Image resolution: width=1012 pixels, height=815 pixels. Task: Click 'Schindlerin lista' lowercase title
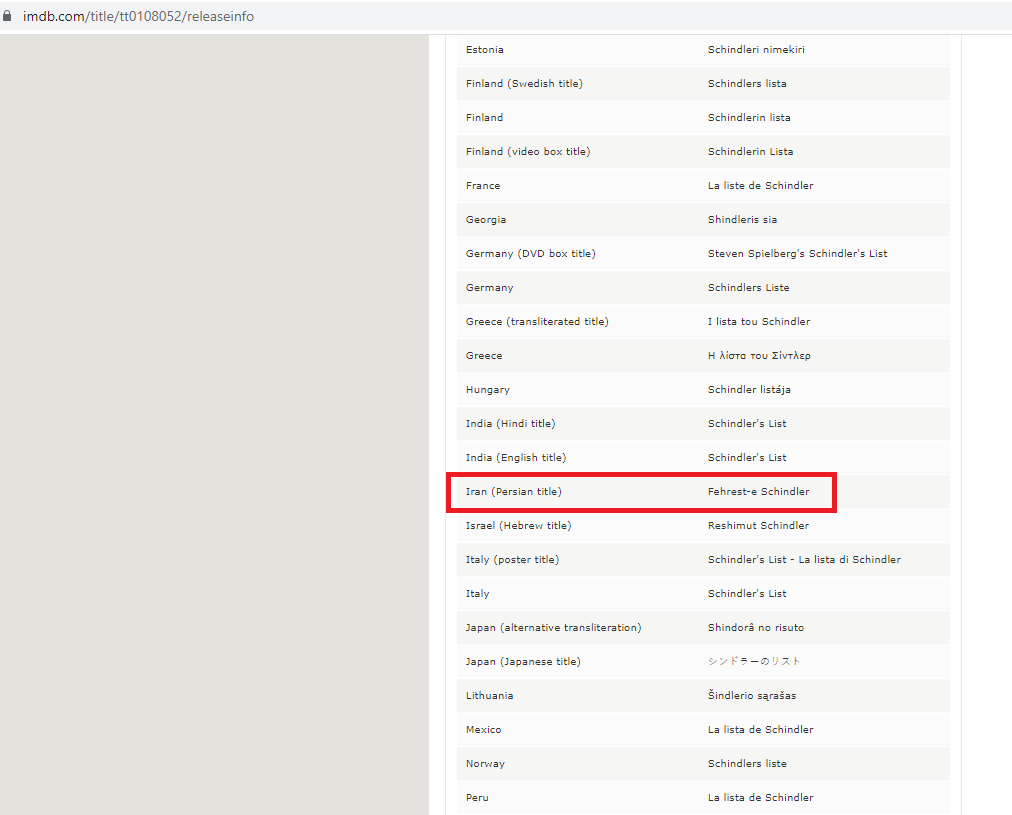click(749, 117)
